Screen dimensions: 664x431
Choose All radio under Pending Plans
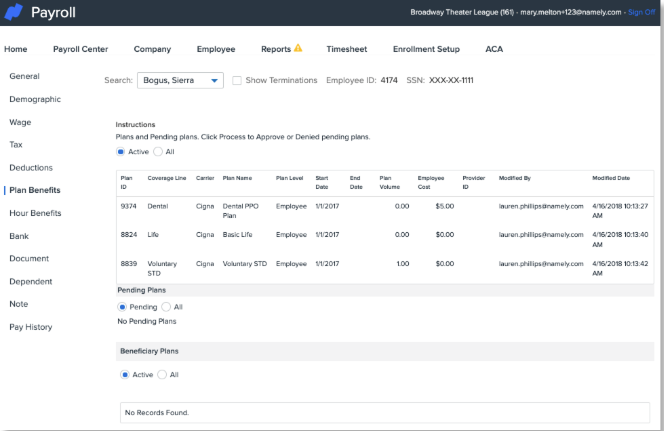(166, 307)
